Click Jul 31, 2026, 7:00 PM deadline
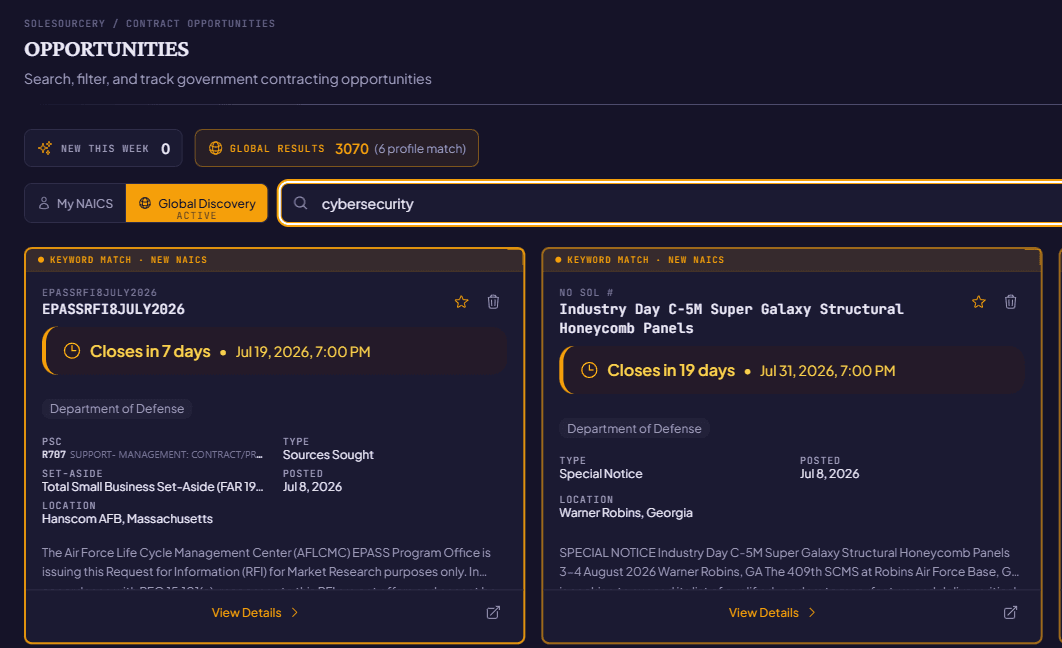The width and height of the screenshot is (1062, 648). 827,371
